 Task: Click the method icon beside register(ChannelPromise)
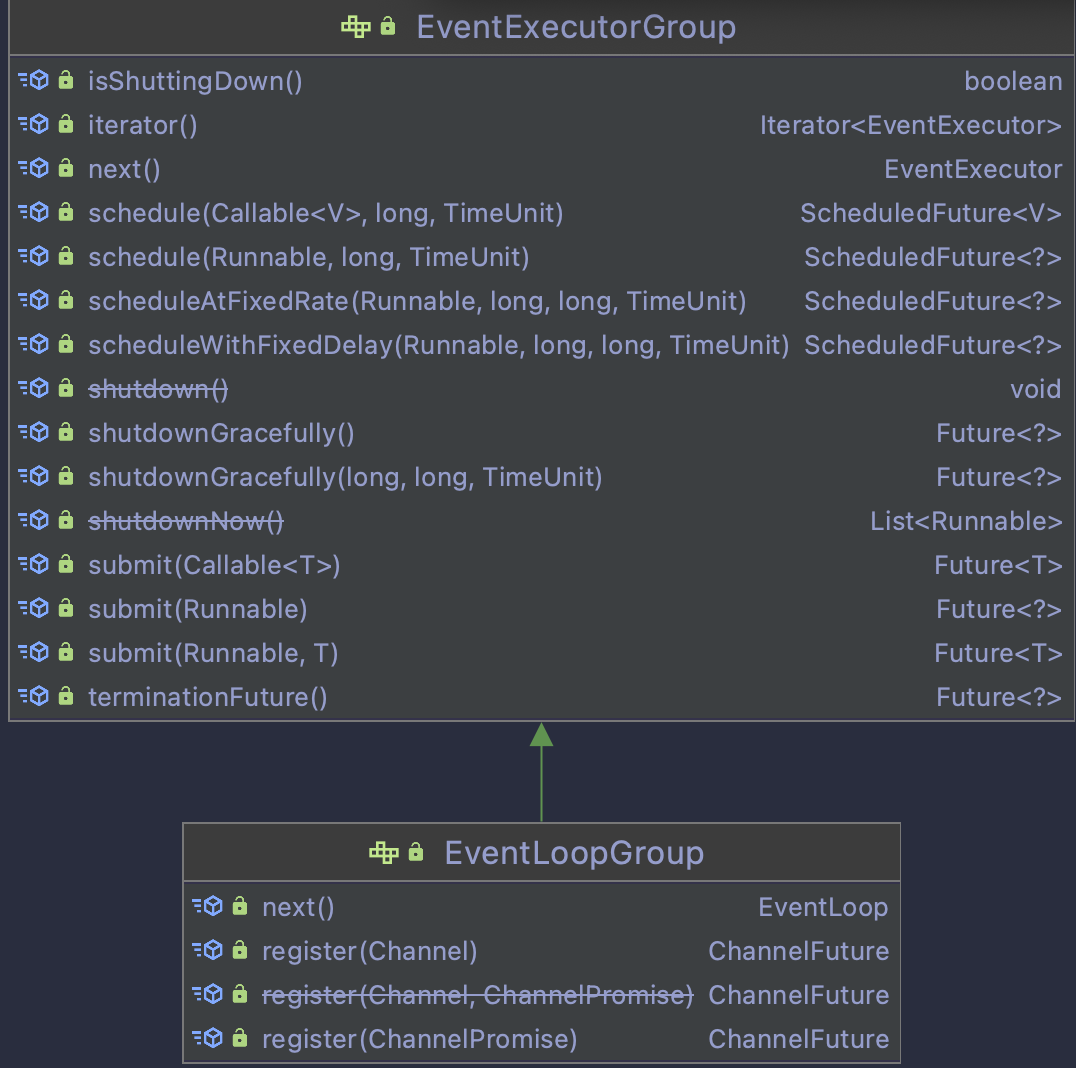[208, 1038]
